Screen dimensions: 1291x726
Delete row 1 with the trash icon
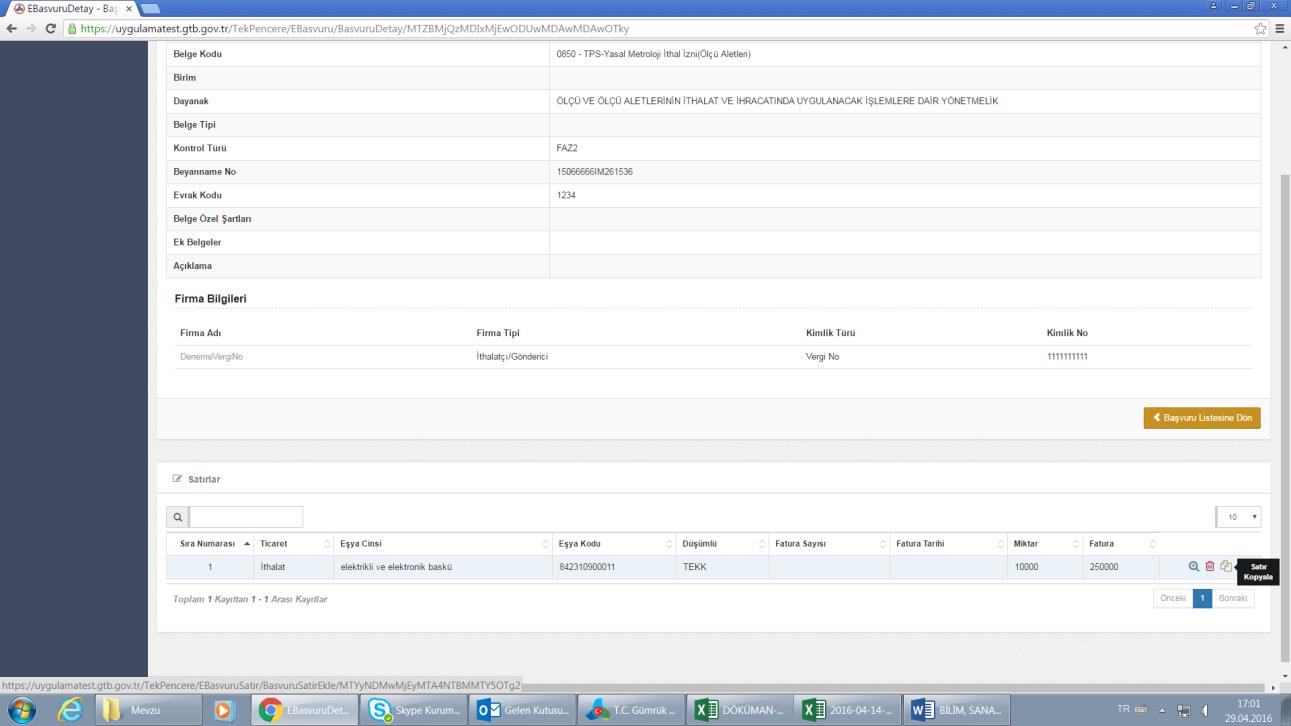pos(1210,566)
